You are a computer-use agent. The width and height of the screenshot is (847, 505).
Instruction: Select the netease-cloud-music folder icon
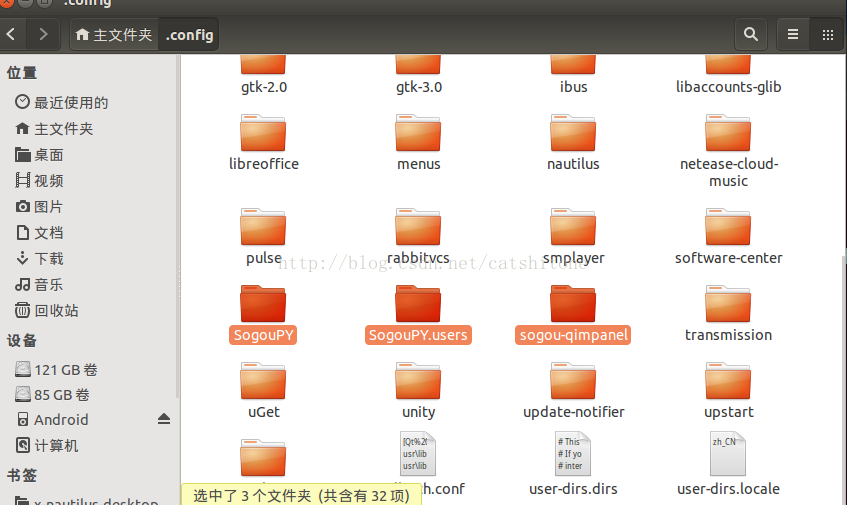728,133
